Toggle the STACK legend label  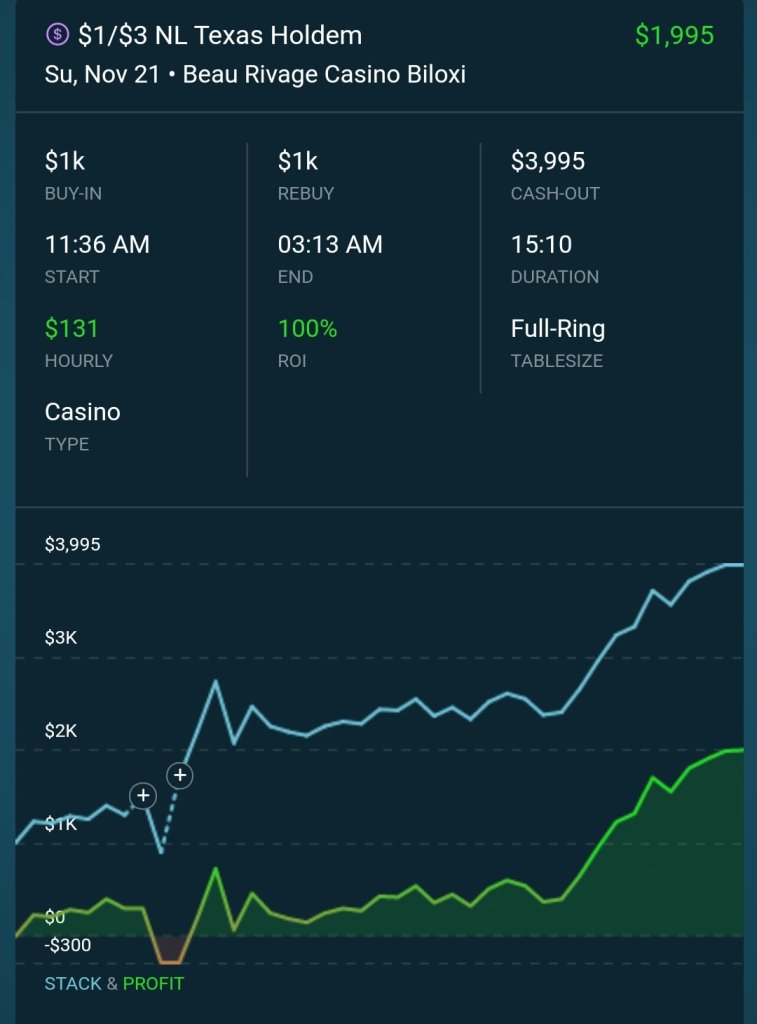[x=73, y=984]
